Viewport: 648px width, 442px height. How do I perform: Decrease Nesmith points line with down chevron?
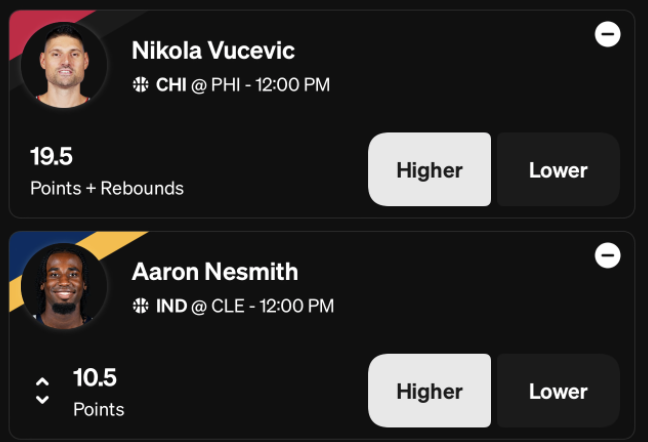43,399
